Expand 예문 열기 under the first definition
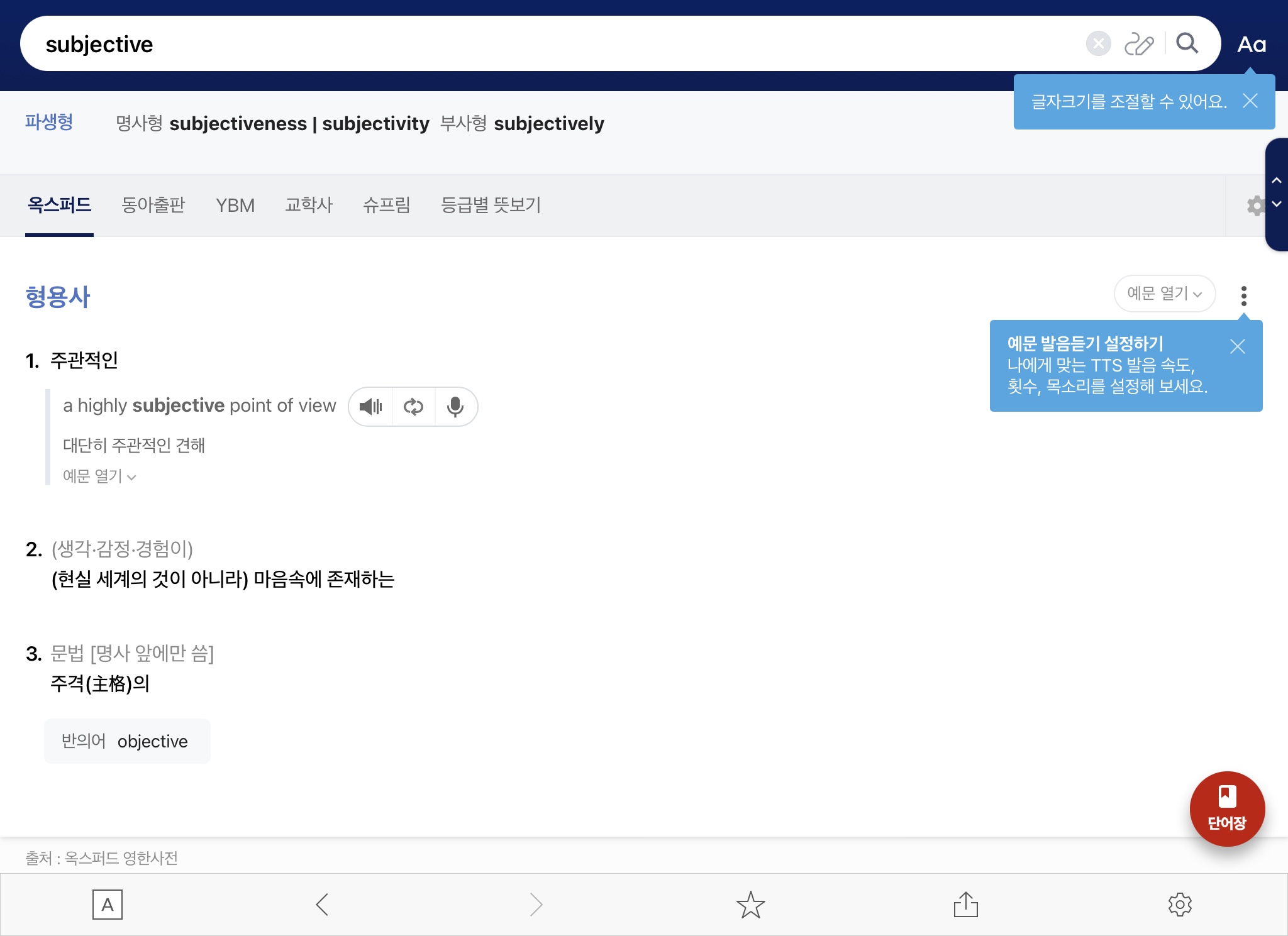 point(99,476)
